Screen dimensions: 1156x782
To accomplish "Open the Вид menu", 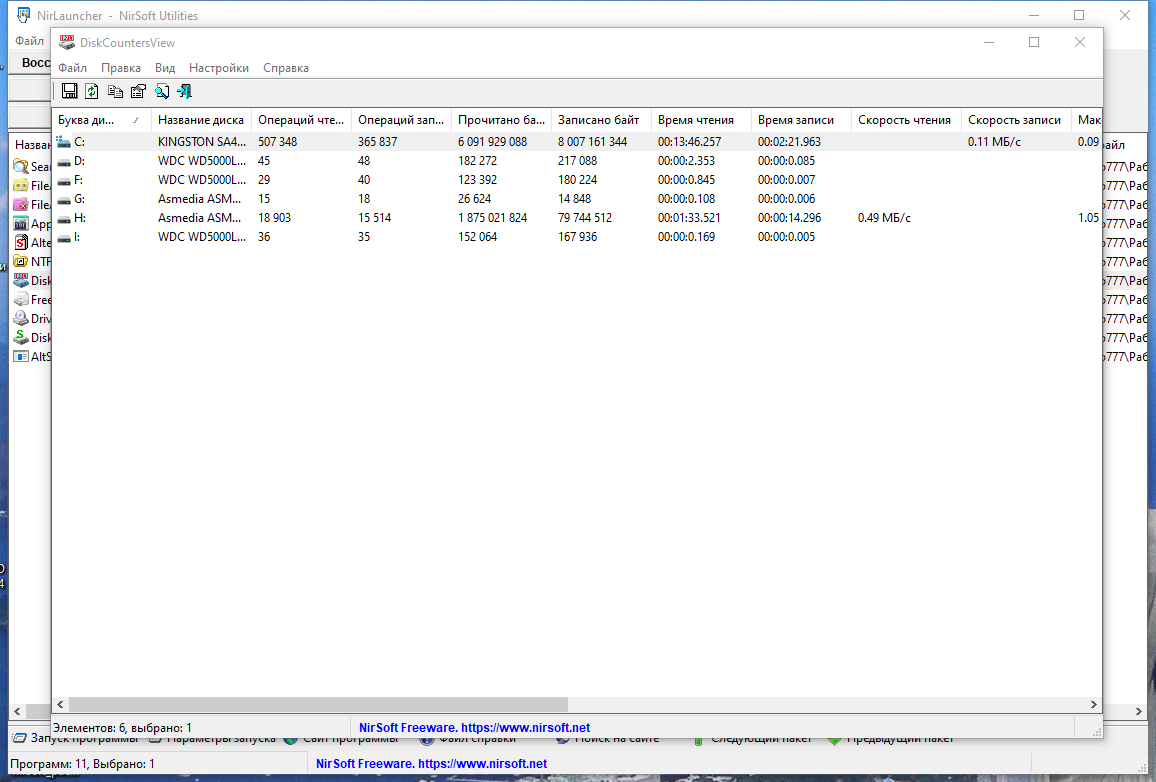I will coord(164,68).
